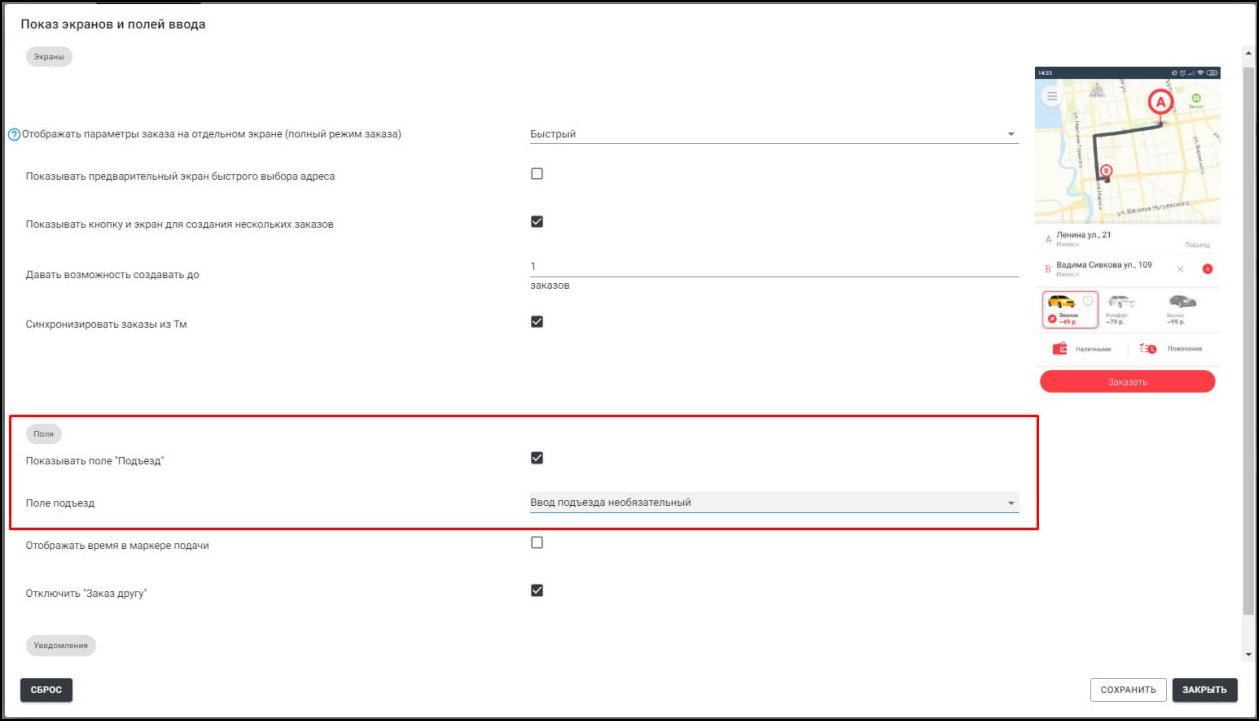Select the Business class car icon
The width and height of the screenshot is (1259, 721).
click(1182, 302)
